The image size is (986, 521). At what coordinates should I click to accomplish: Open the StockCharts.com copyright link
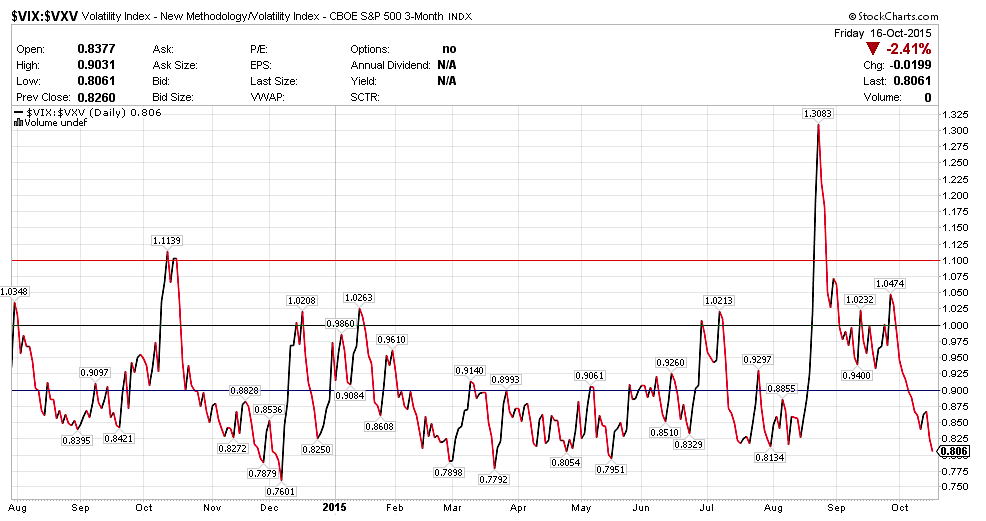(893, 17)
